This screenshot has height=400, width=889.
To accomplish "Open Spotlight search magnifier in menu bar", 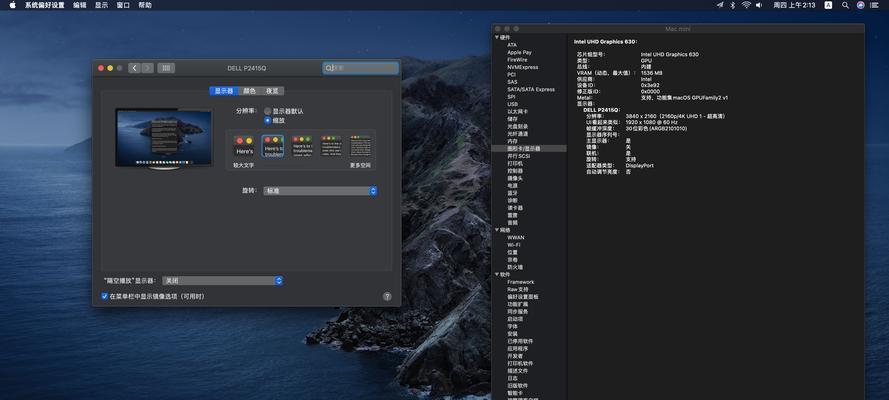I will [845, 5].
